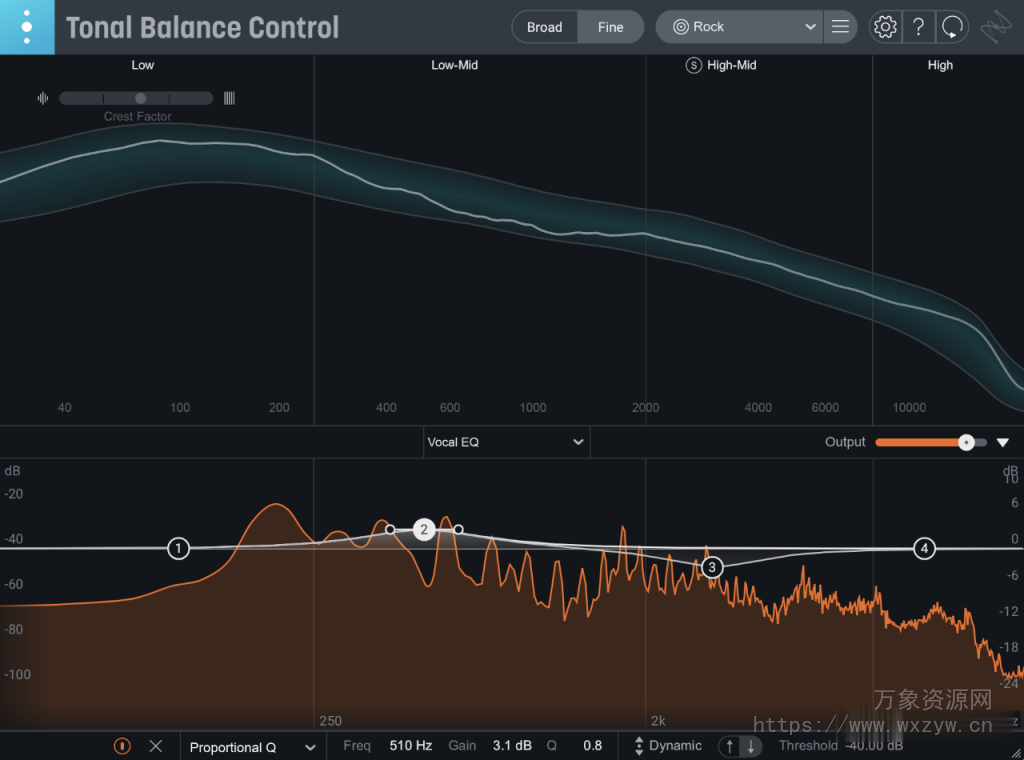Open the Vocal EQ track dropdown
The image size is (1024, 760).
505,442
